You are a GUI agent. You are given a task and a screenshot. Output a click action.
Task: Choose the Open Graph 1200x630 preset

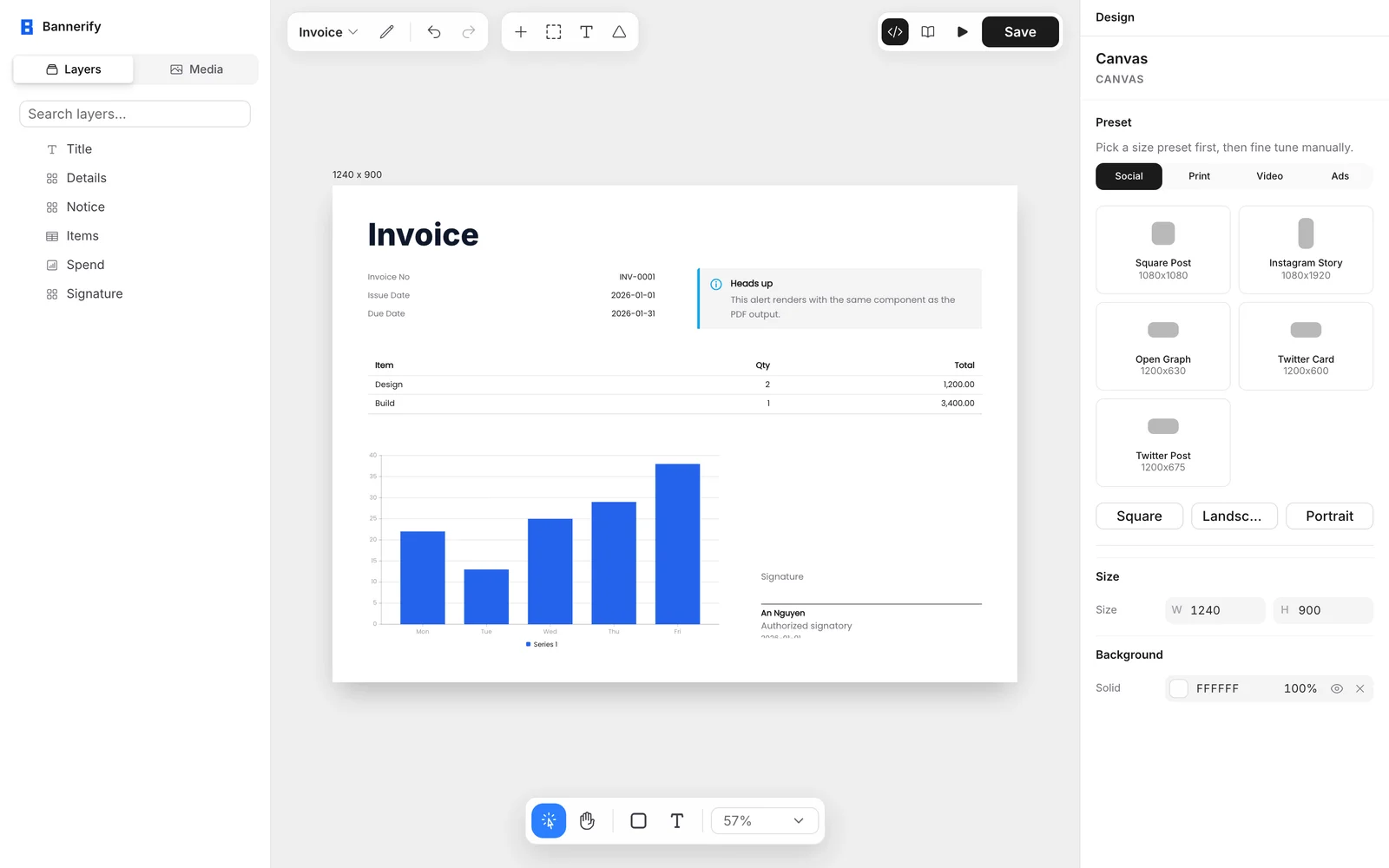(x=1163, y=346)
